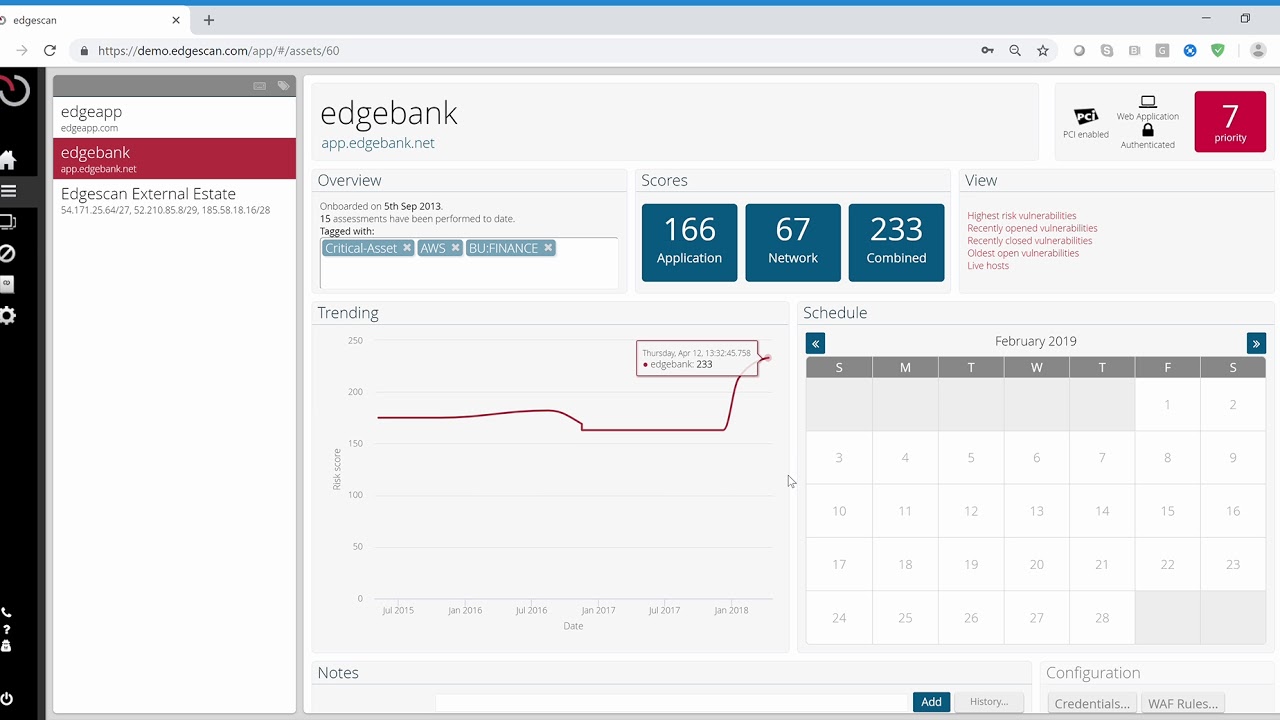1280x720 pixels.
Task: Bookmark page with the star icon
Action: coord(1043,50)
